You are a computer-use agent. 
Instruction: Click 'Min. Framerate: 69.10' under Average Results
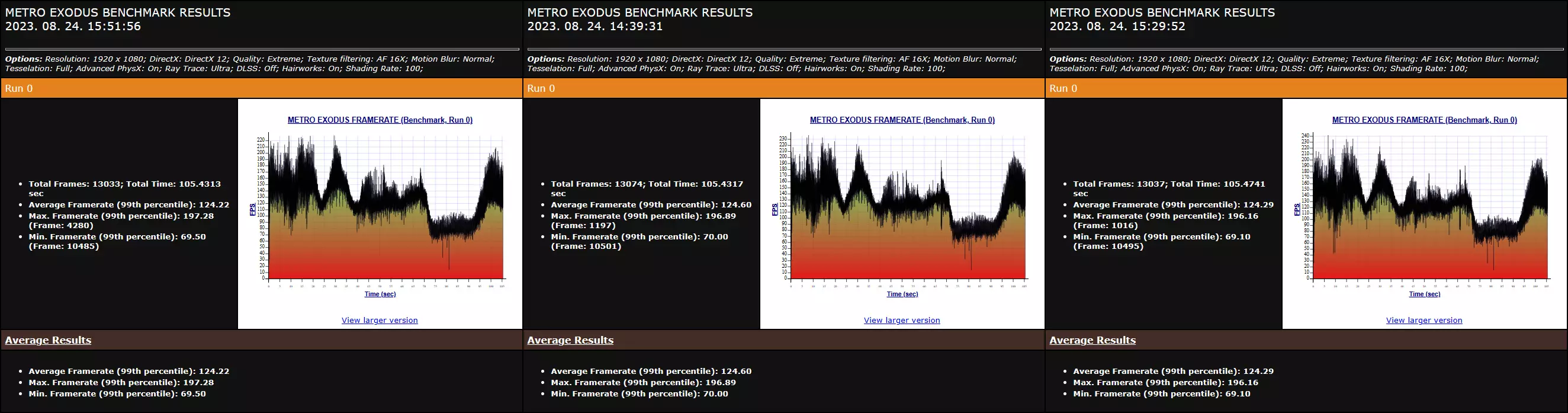click(1162, 393)
